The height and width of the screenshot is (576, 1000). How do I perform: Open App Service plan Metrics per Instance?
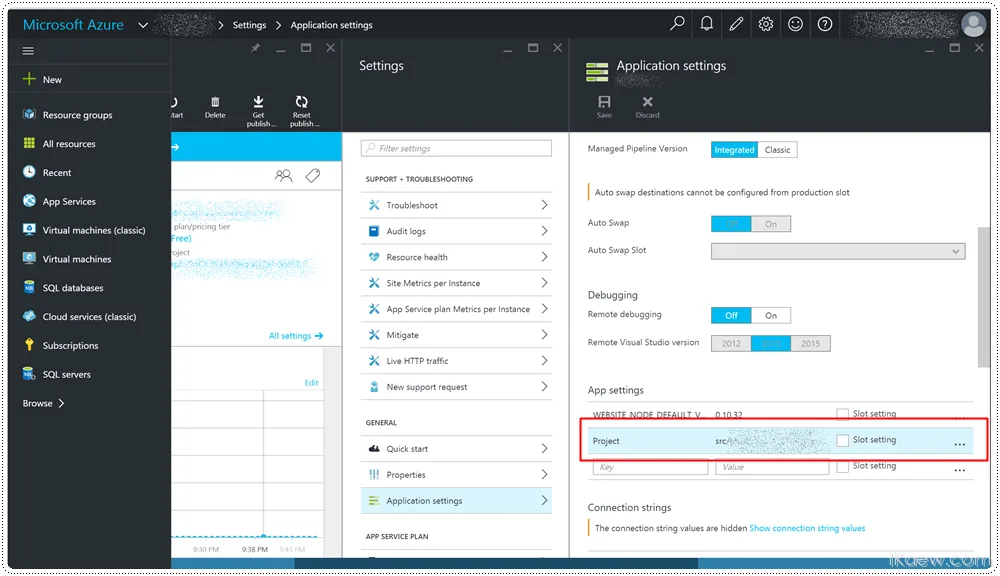[456, 309]
